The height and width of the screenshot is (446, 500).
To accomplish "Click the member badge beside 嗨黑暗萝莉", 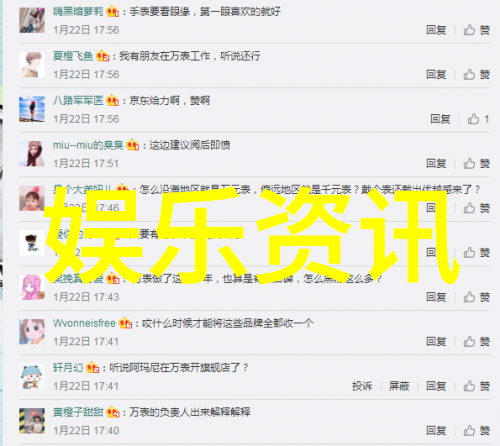I will (113, 12).
